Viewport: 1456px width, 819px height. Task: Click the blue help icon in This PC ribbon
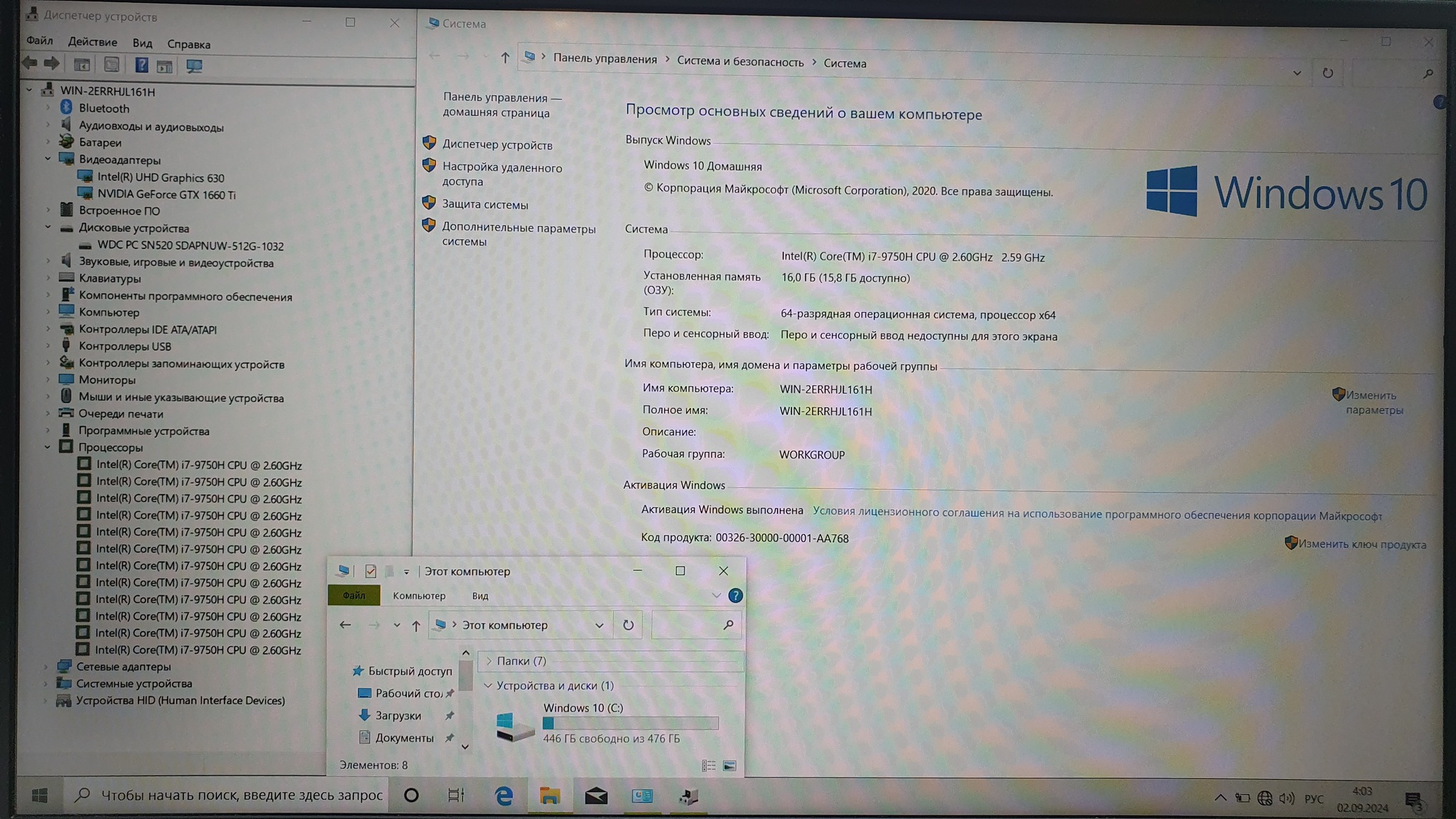pos(735,596)
